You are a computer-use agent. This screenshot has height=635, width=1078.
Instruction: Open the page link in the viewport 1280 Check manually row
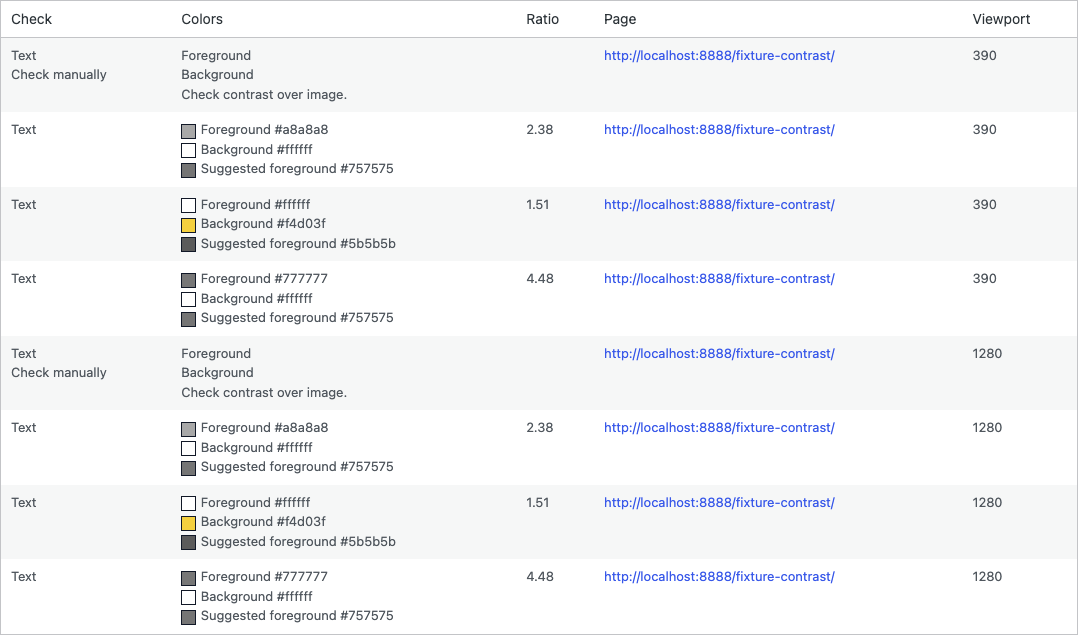719,354
